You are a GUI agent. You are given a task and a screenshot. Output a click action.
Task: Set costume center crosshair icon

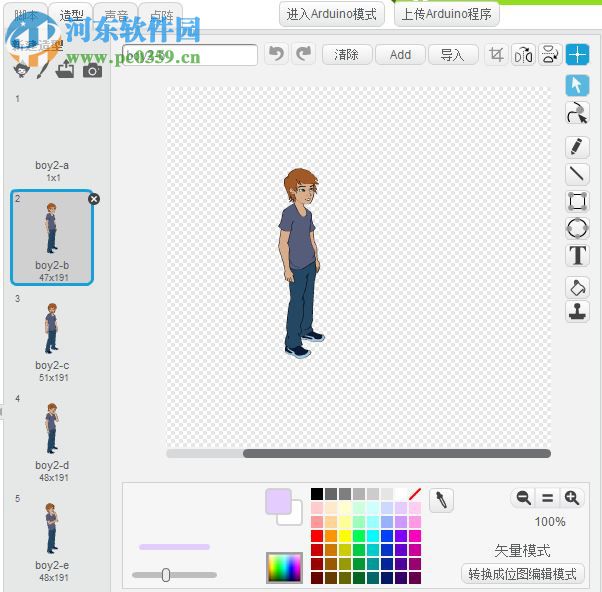(577, 55)
